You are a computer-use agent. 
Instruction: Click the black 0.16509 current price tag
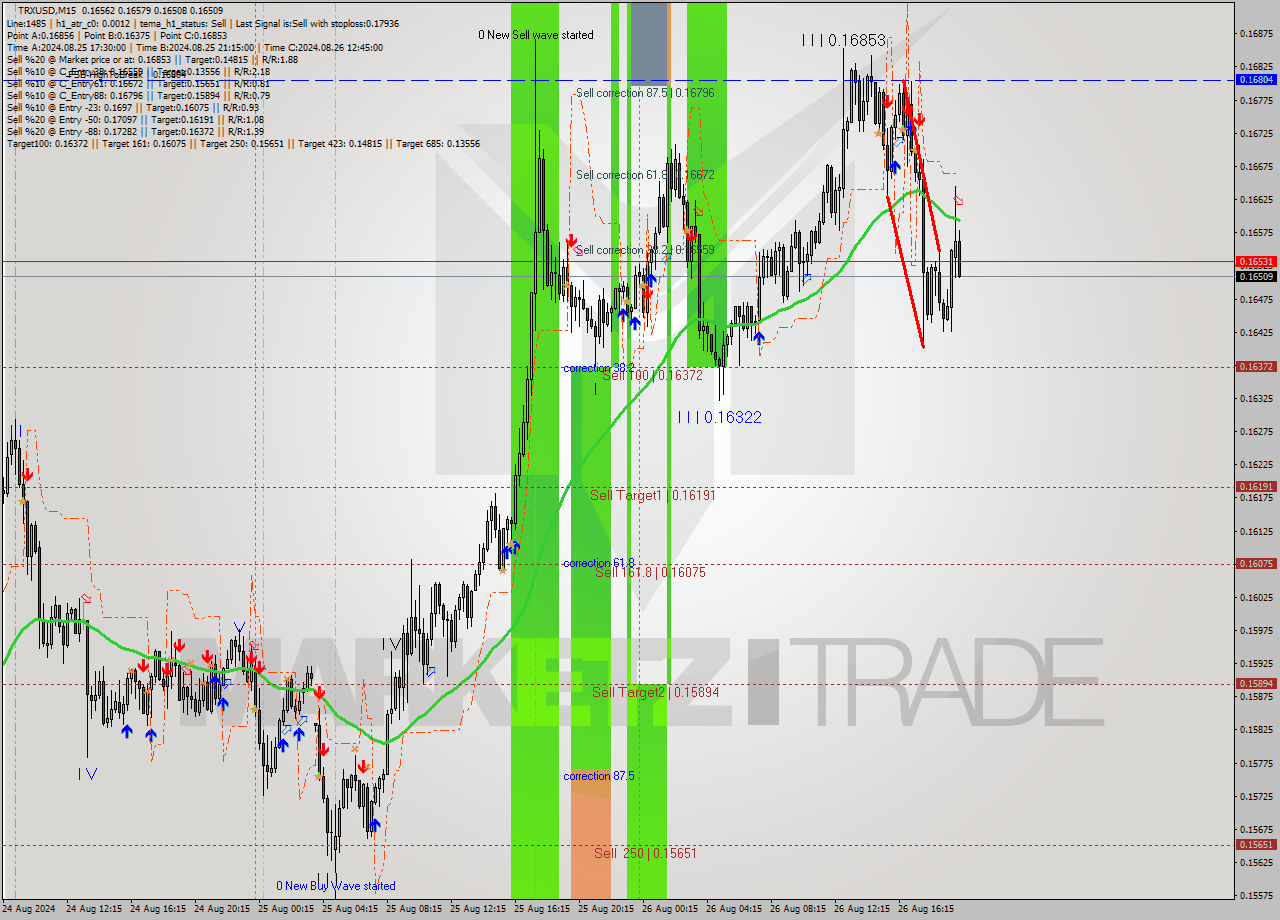pos(1256,276)
